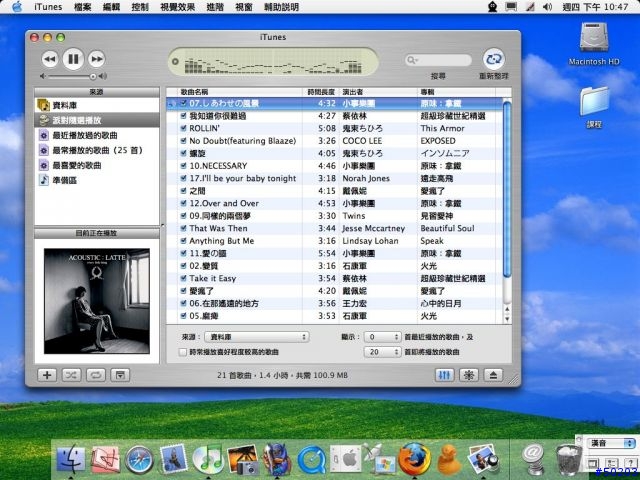Screen dimensions: 640x480
Task: Click the eject disc button
Action: pyautogui.click(x=493, y=375)
